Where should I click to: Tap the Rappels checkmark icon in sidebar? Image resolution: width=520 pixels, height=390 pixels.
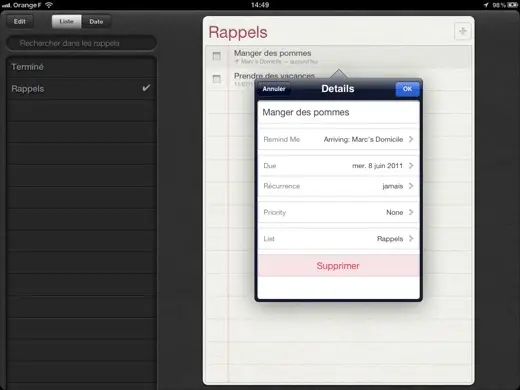click(x=146, y=88)
